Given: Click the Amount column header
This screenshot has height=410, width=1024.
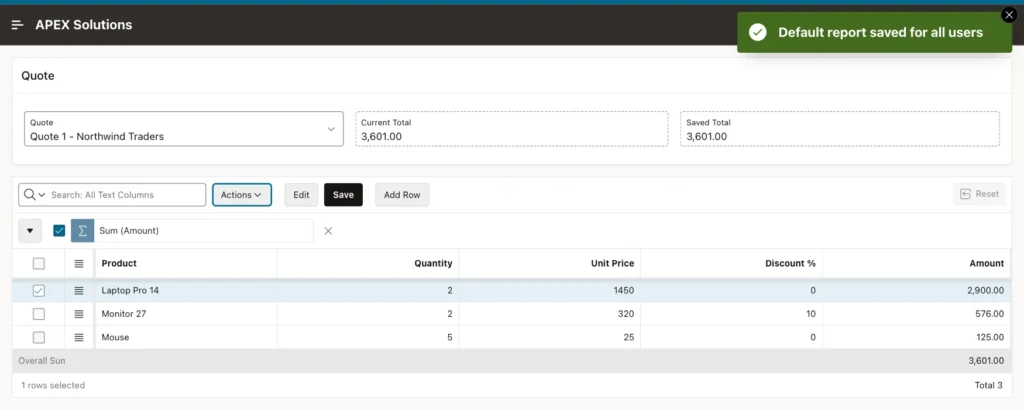Looking at the screenshot, I should (x=917, y=263).
